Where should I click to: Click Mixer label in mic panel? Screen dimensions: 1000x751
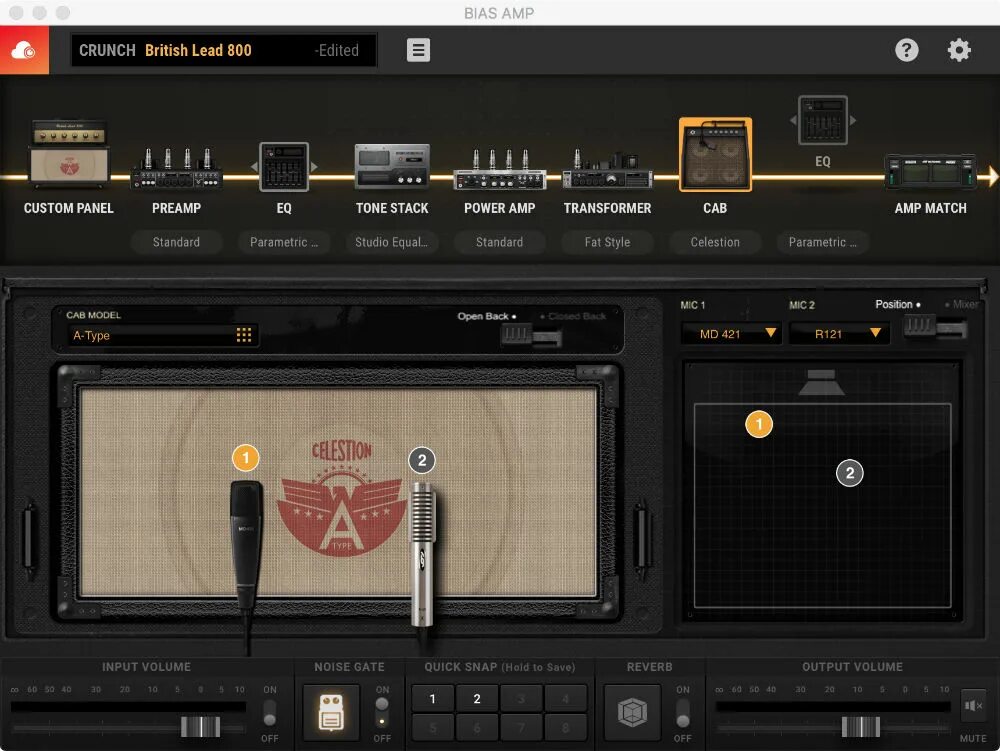965,304
